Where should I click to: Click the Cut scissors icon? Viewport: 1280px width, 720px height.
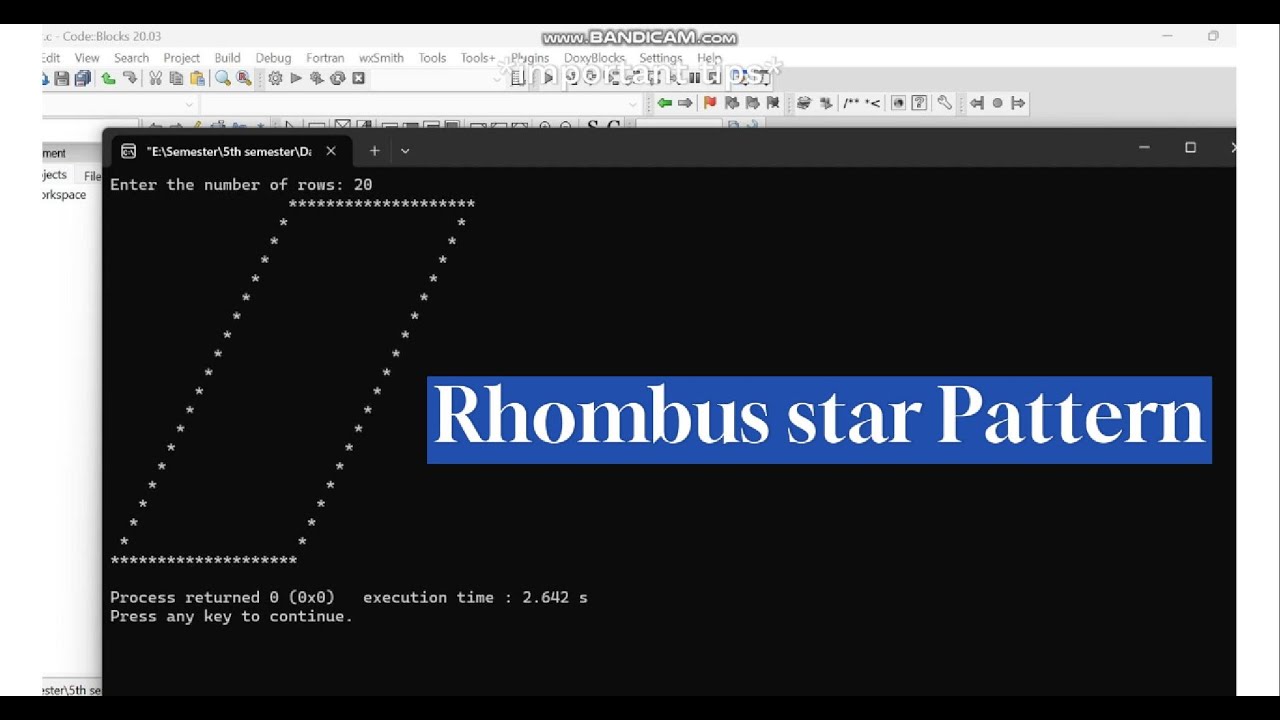click(x=155, y=78)
